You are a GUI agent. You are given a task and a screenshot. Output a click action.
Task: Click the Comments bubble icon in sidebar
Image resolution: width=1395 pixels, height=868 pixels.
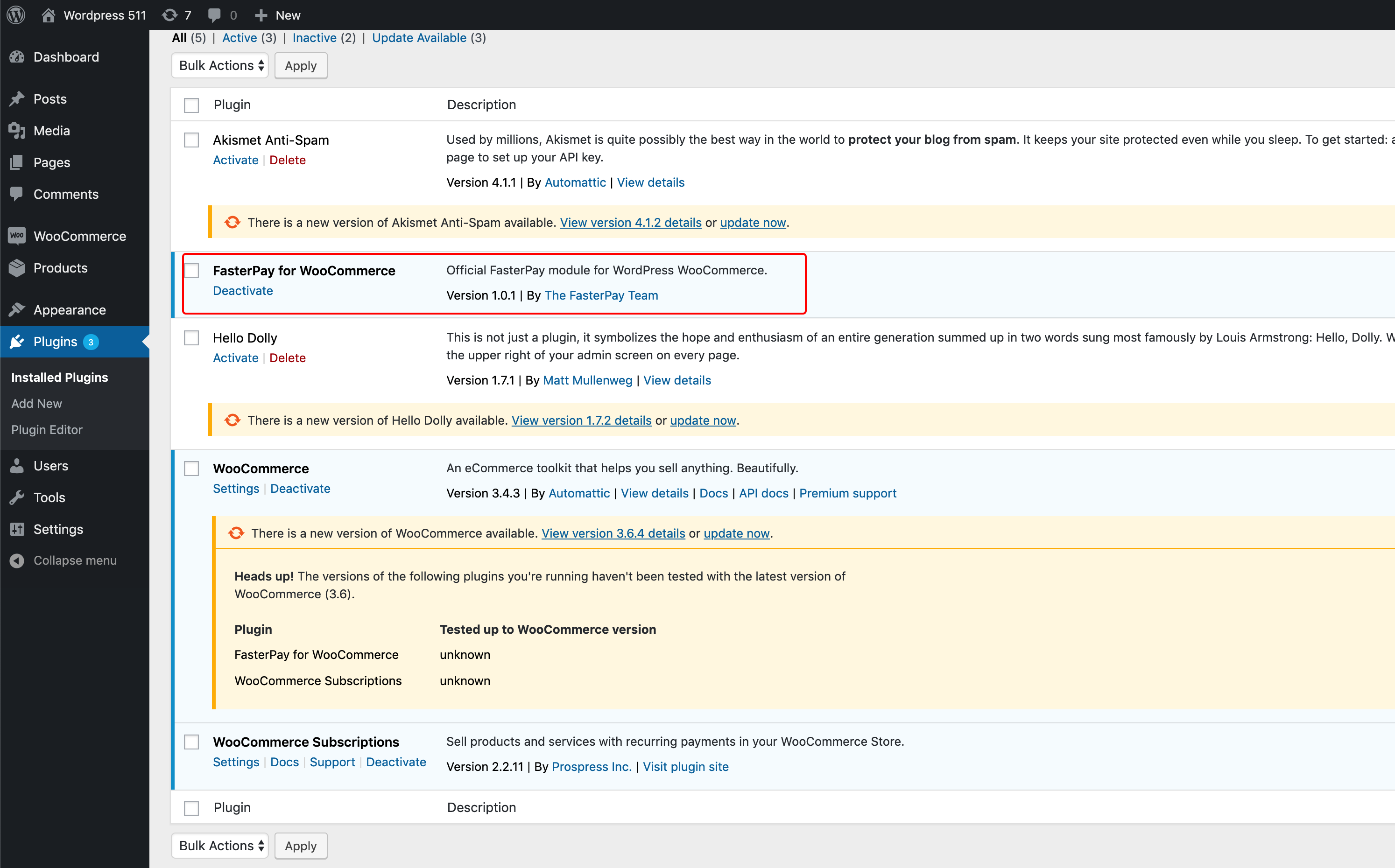coord(17,194)
